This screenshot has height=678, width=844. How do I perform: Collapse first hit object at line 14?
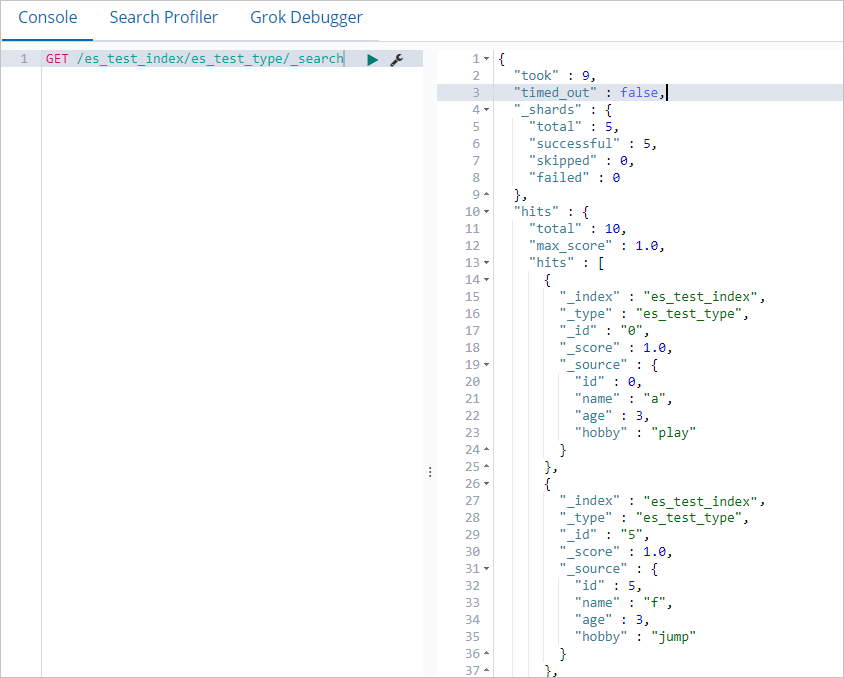[x=487, y=280]
